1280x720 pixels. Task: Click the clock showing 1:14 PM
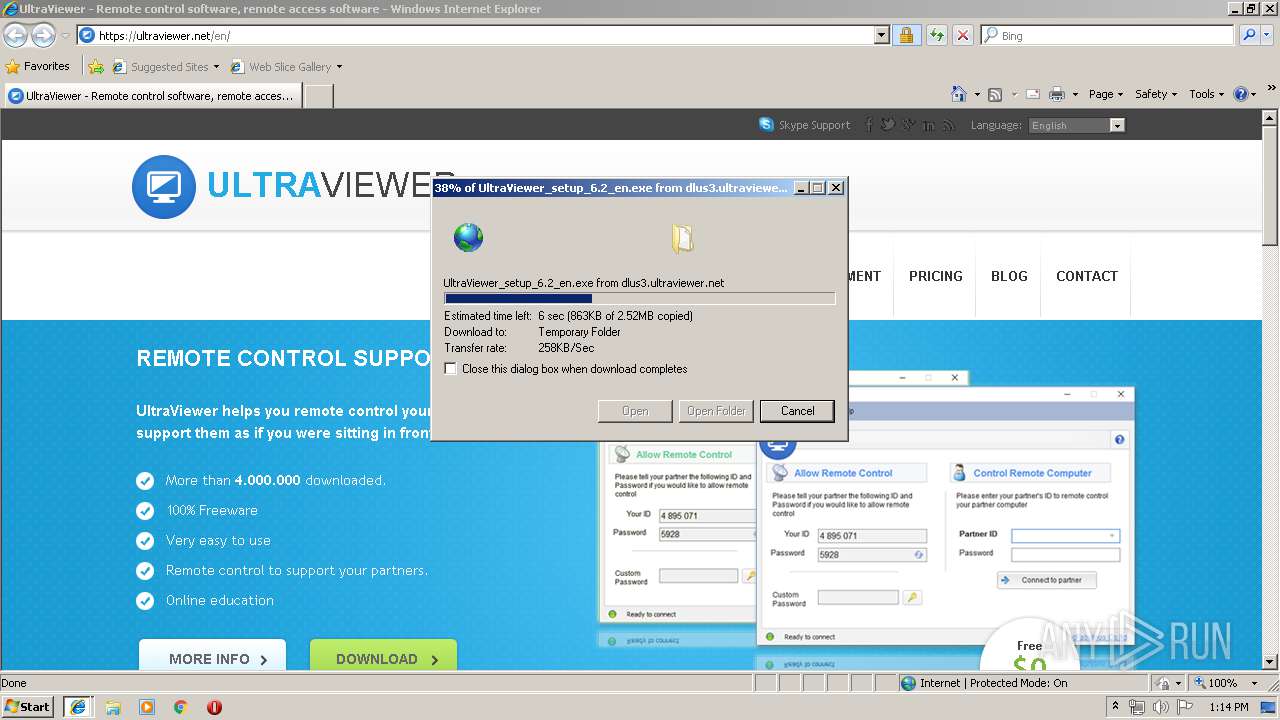click(x=1229, y=707)
